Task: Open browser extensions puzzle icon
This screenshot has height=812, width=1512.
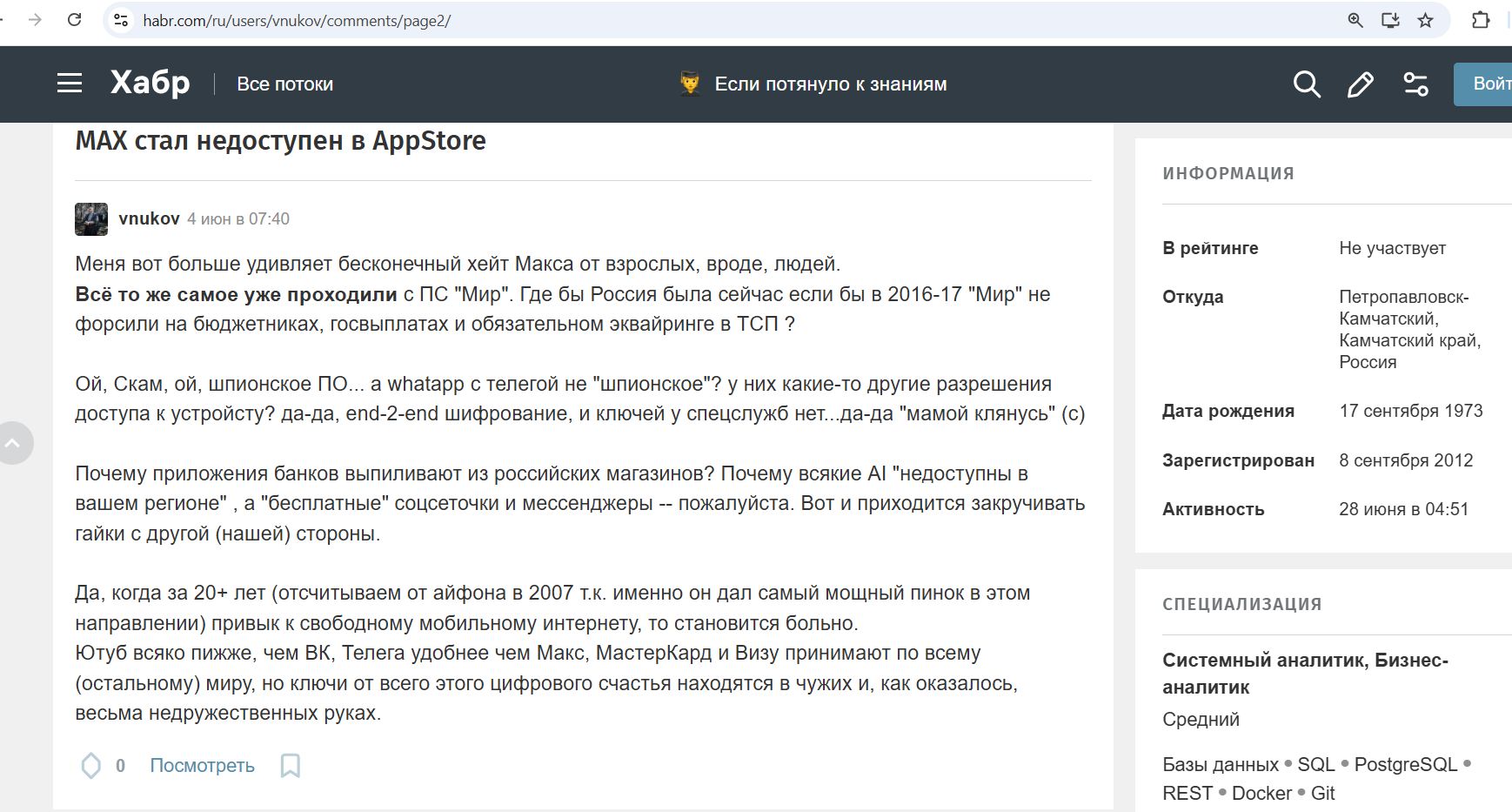Action: [x=1481, y=20]
